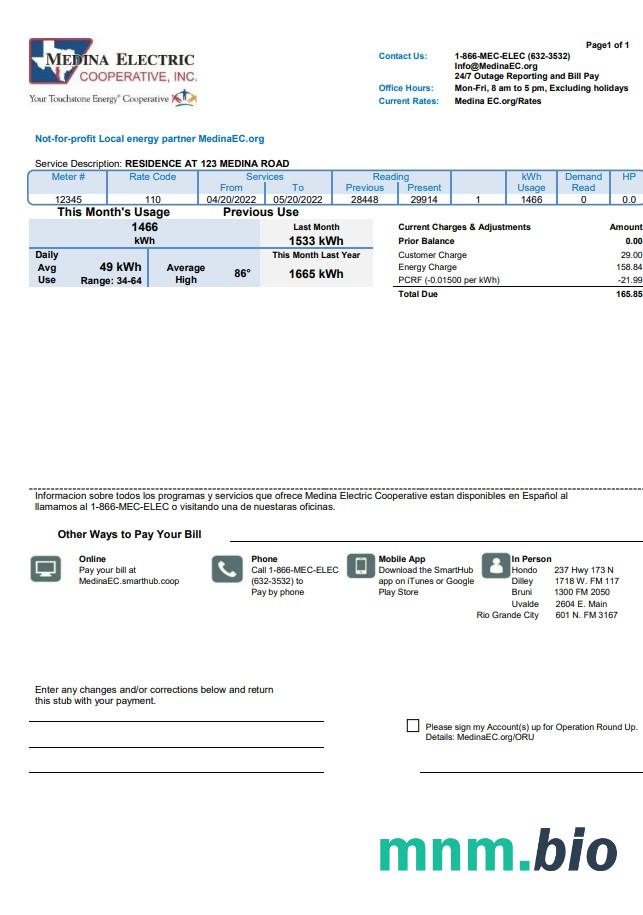
Task: Click the Total Due amount 165.85
Action: tap(629, 295)
